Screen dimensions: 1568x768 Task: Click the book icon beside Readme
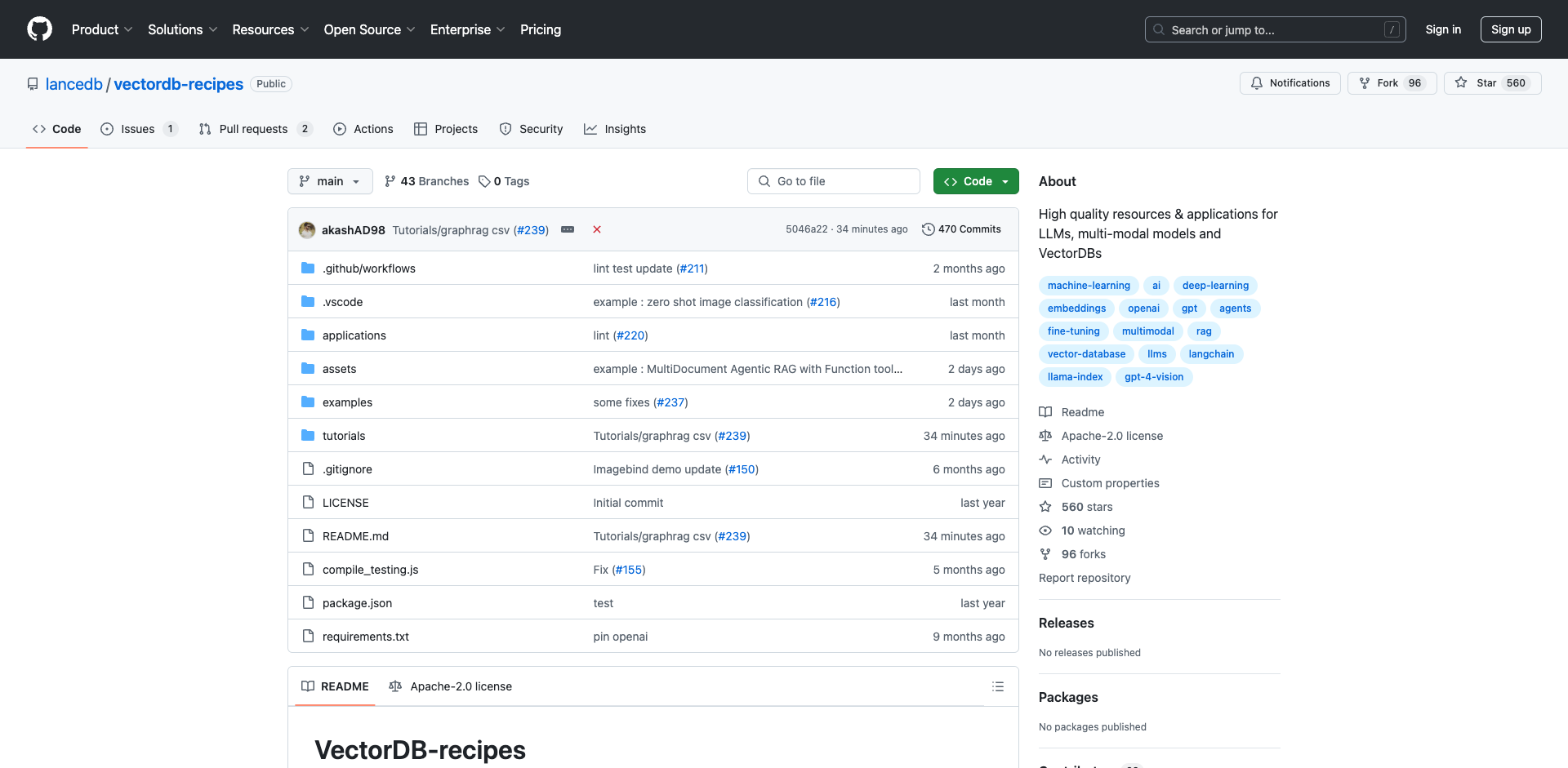coord(1045,411)
